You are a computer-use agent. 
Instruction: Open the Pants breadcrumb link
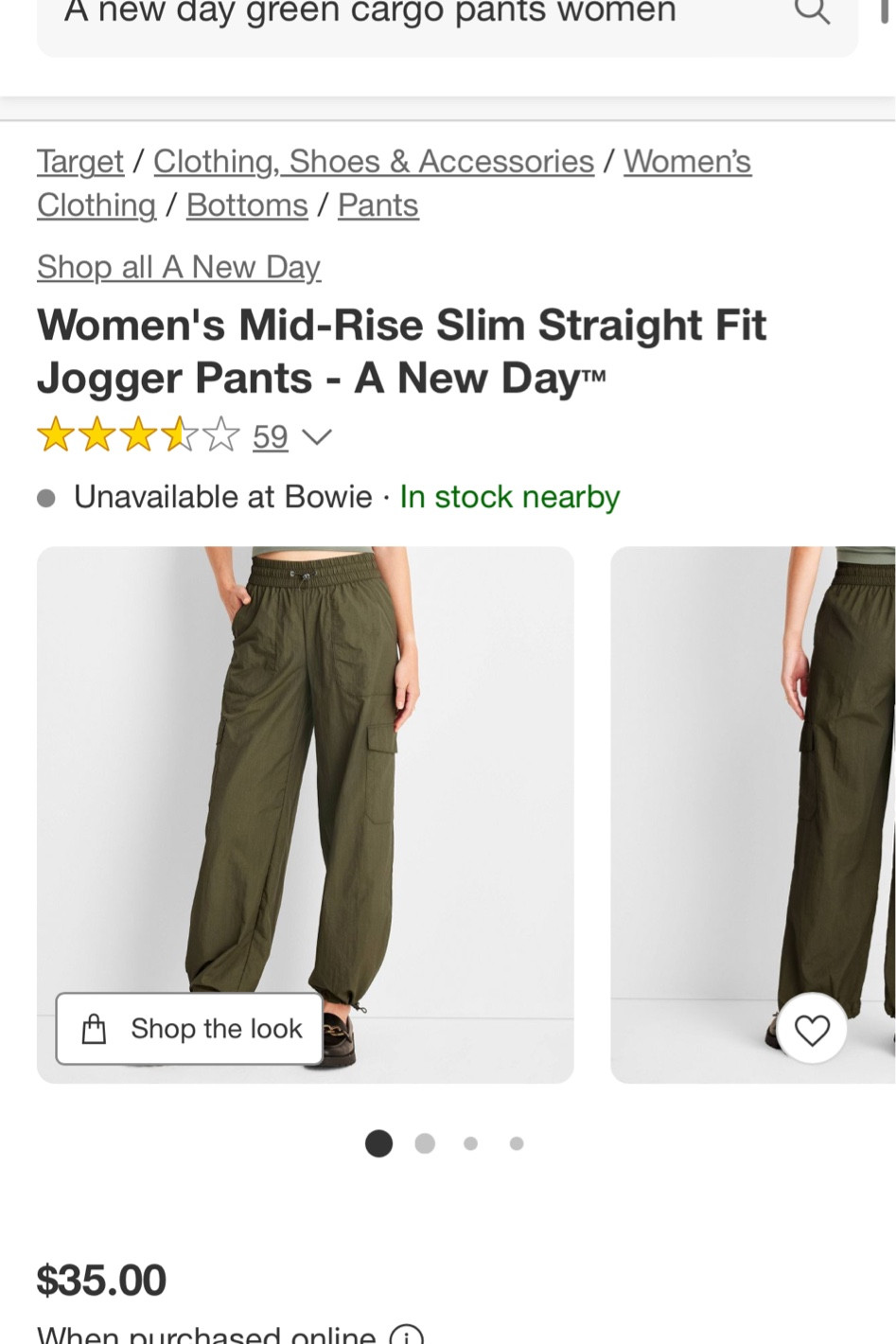[x=378, y=205]
